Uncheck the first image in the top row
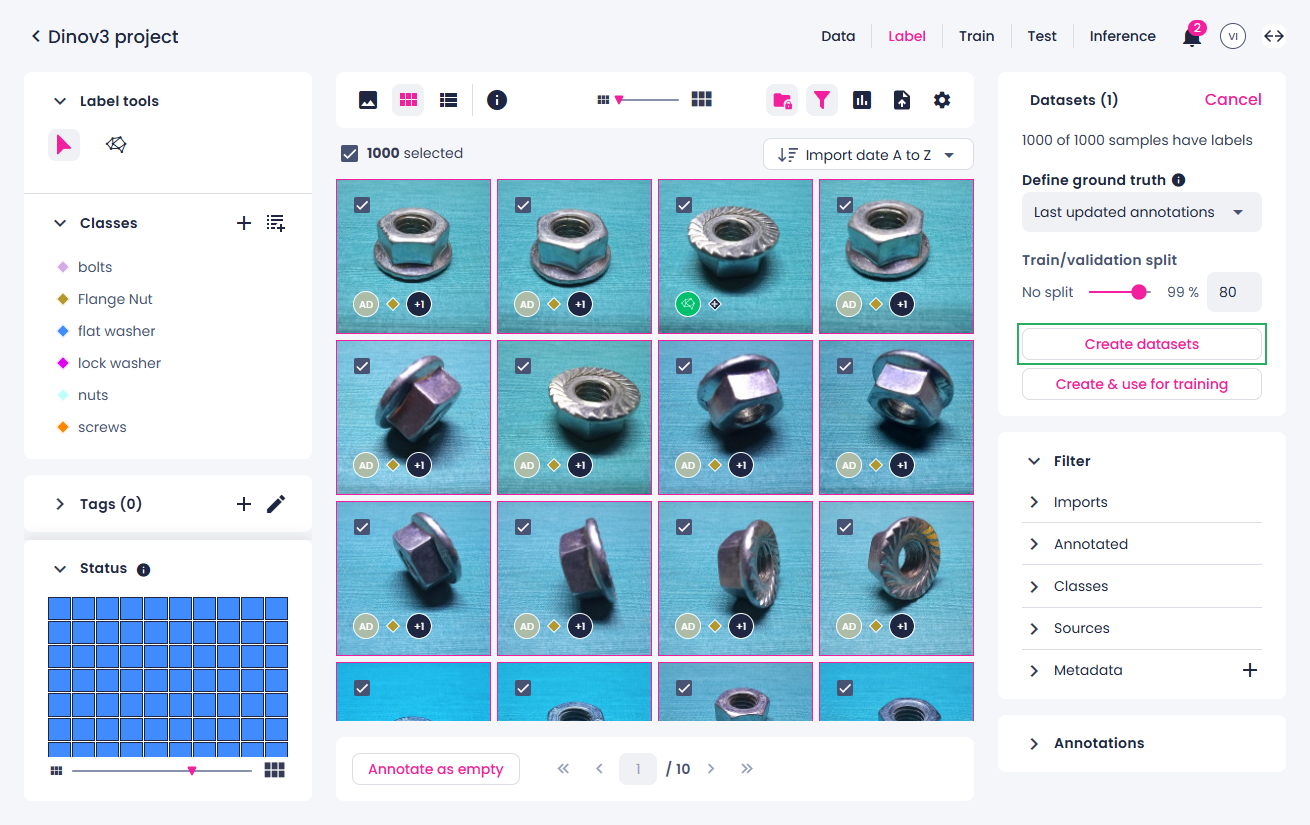The height and width of the screenshot is (825, 1310). pos(362,205)
